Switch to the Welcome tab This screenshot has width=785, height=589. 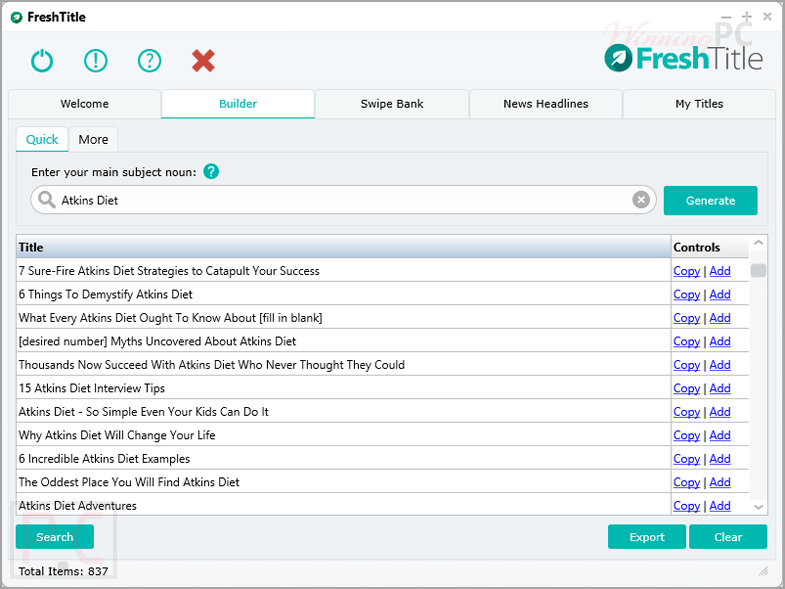click(85, 104)
